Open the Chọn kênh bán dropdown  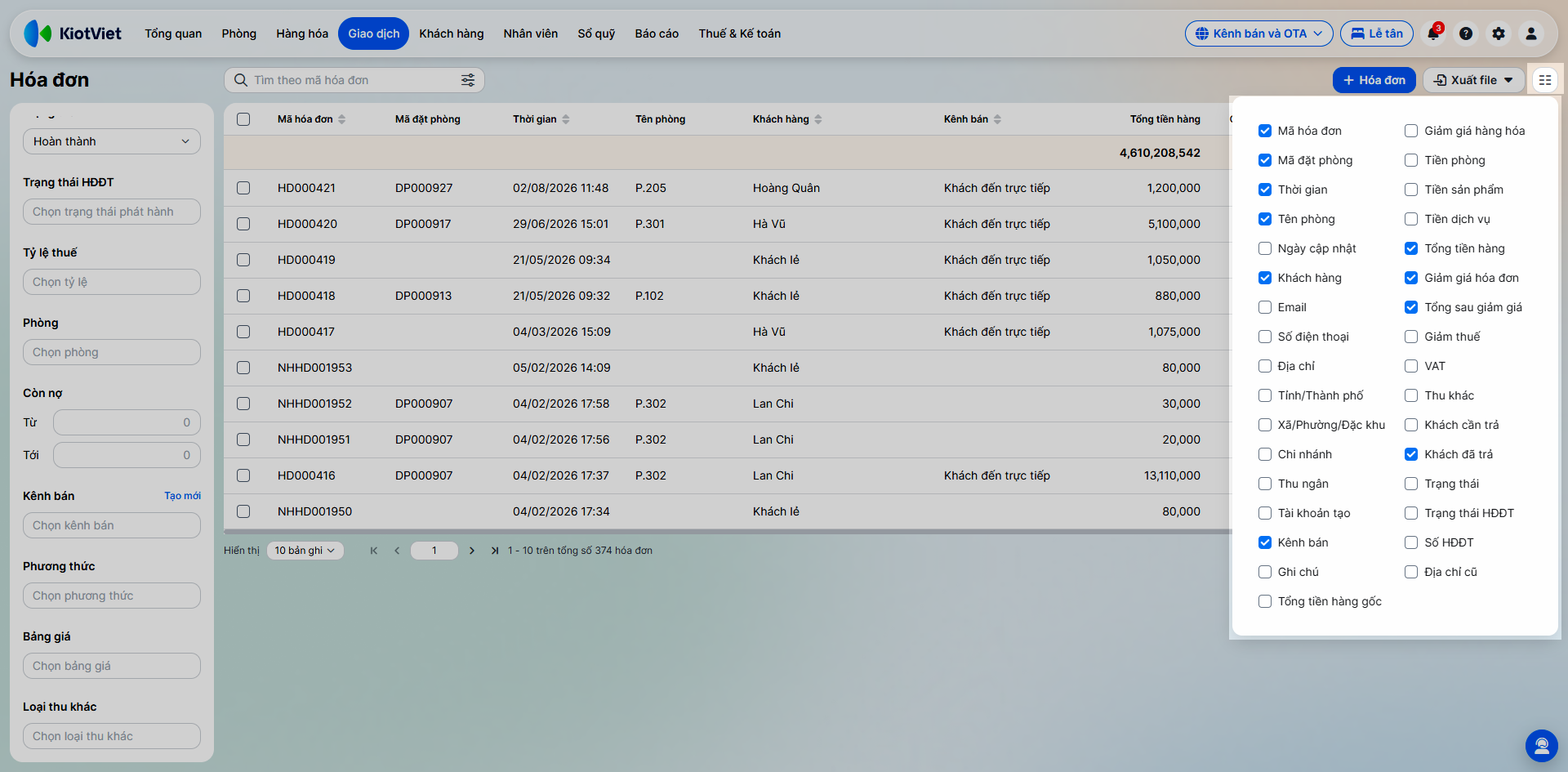[112, 525]
